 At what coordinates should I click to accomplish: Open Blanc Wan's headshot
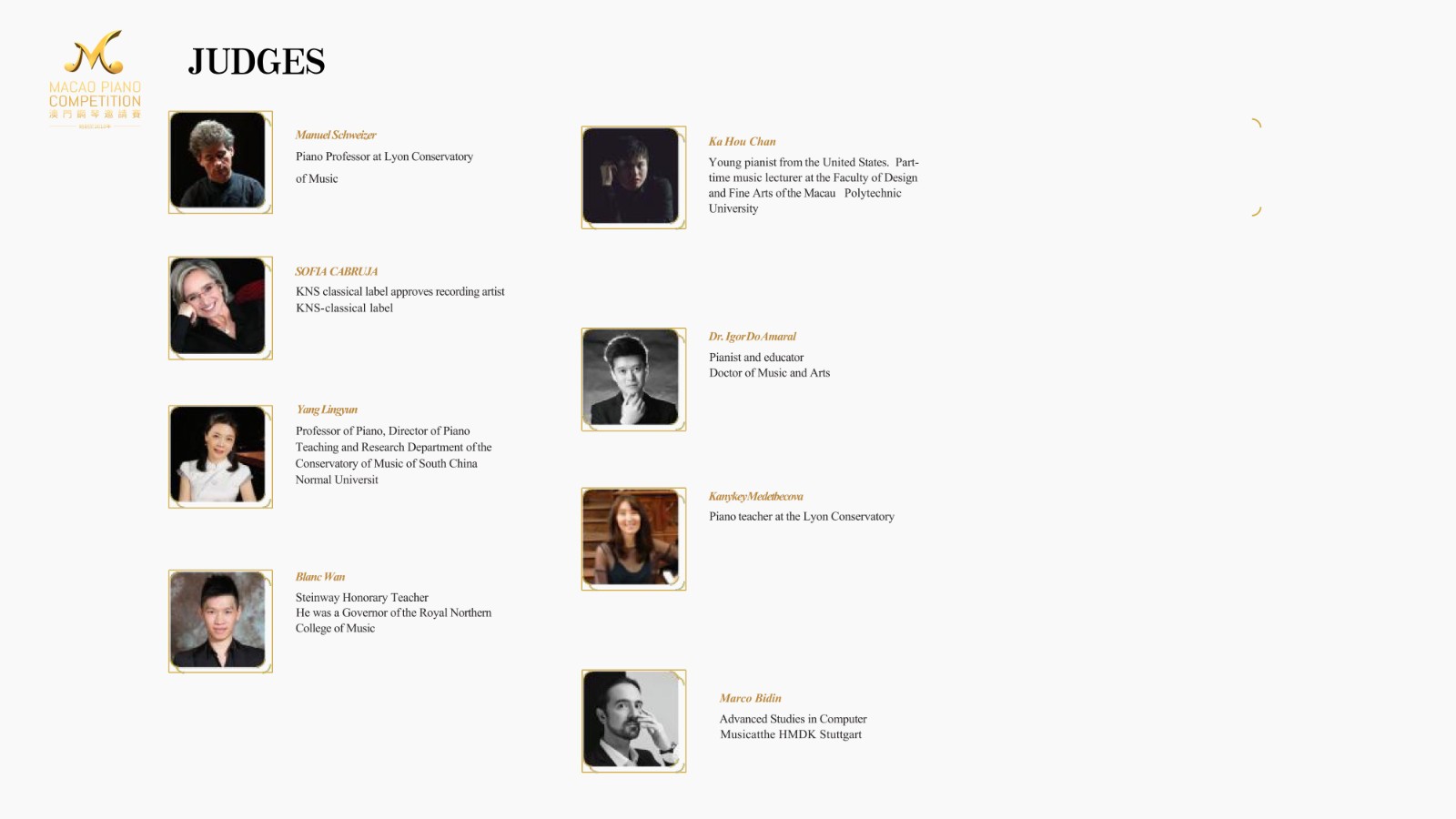pos(220,621)
